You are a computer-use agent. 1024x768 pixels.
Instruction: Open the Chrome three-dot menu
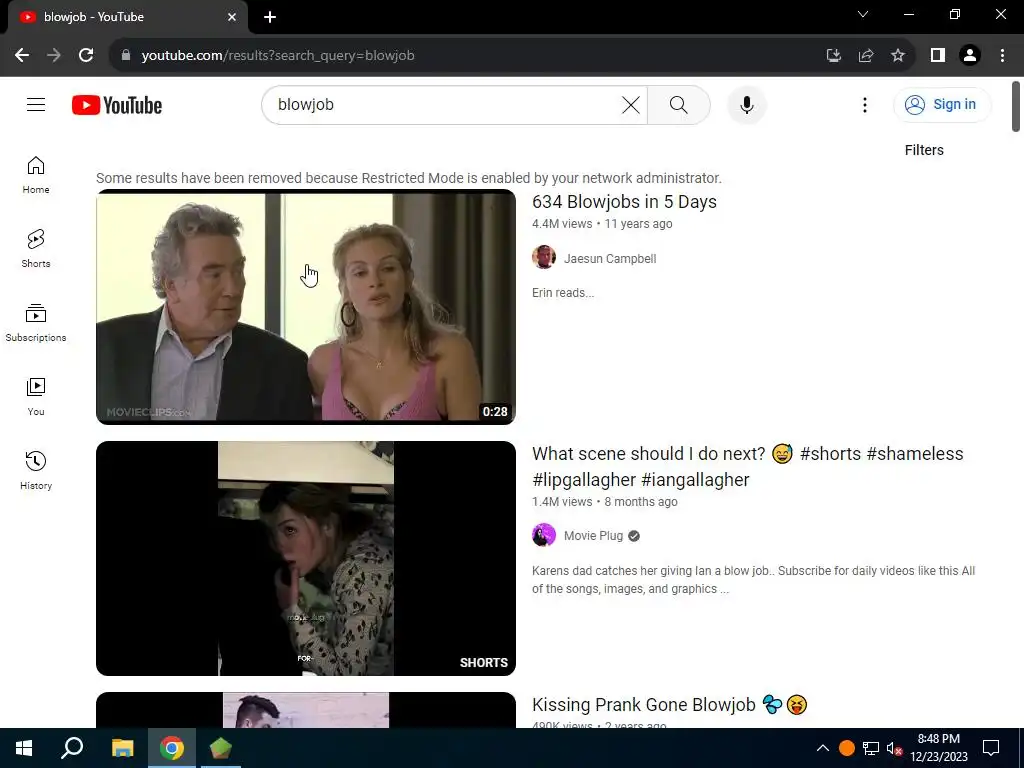tap(1002, 56)
